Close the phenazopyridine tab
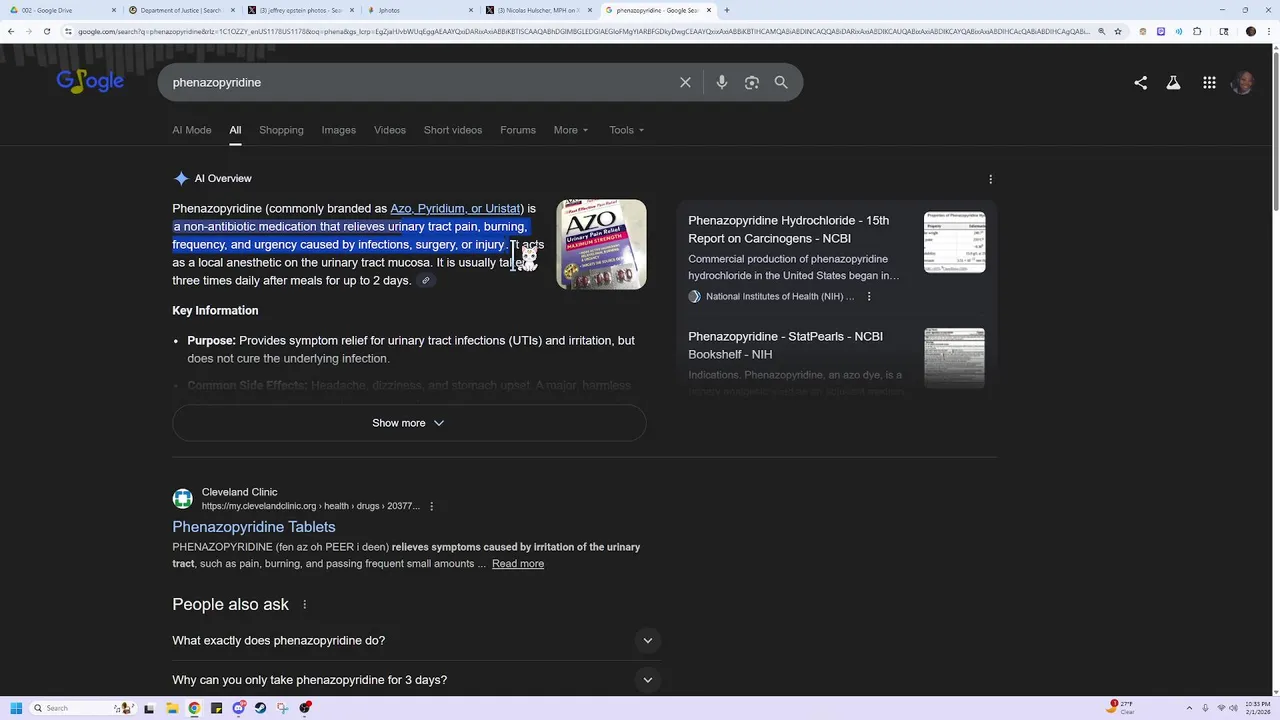 point(709,10)
